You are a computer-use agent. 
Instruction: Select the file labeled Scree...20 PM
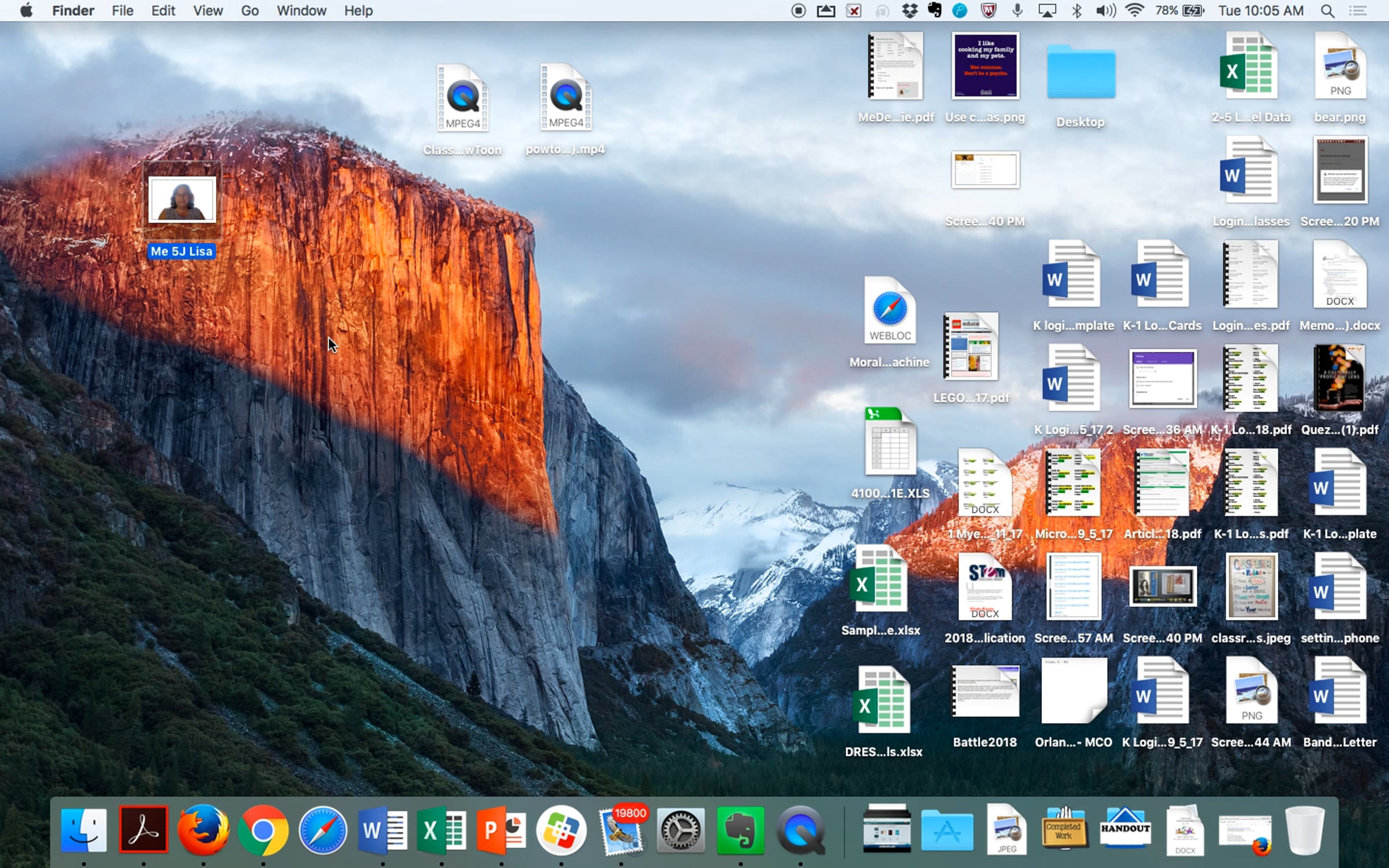[x=1340, y=170]
